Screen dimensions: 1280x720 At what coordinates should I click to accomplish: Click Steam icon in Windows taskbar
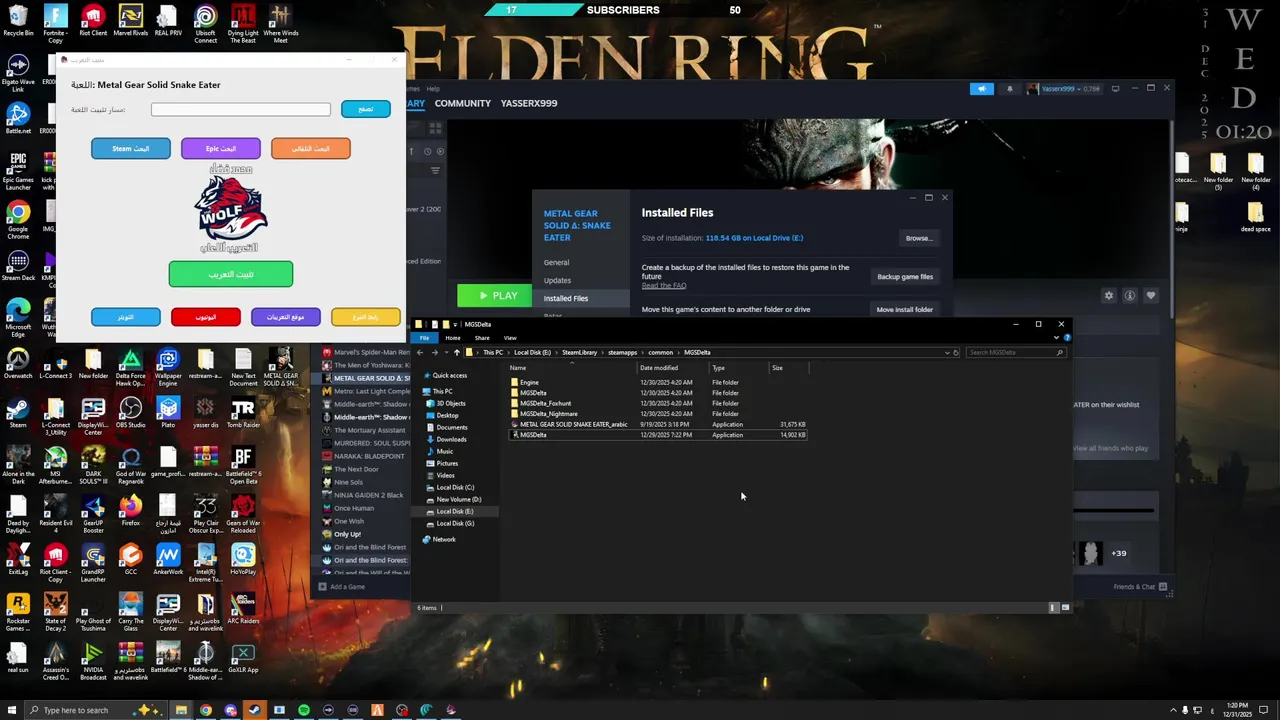[254, 710]
